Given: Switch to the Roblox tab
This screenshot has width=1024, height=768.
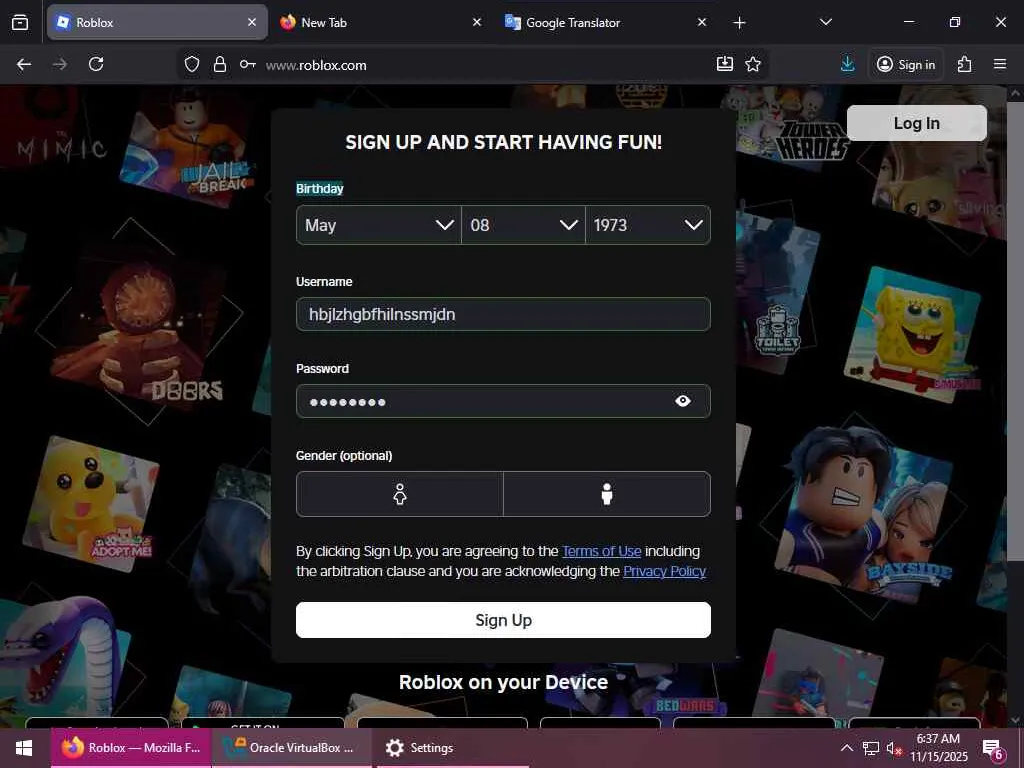Looking at the screenshot, I should [x=157, y=22].
